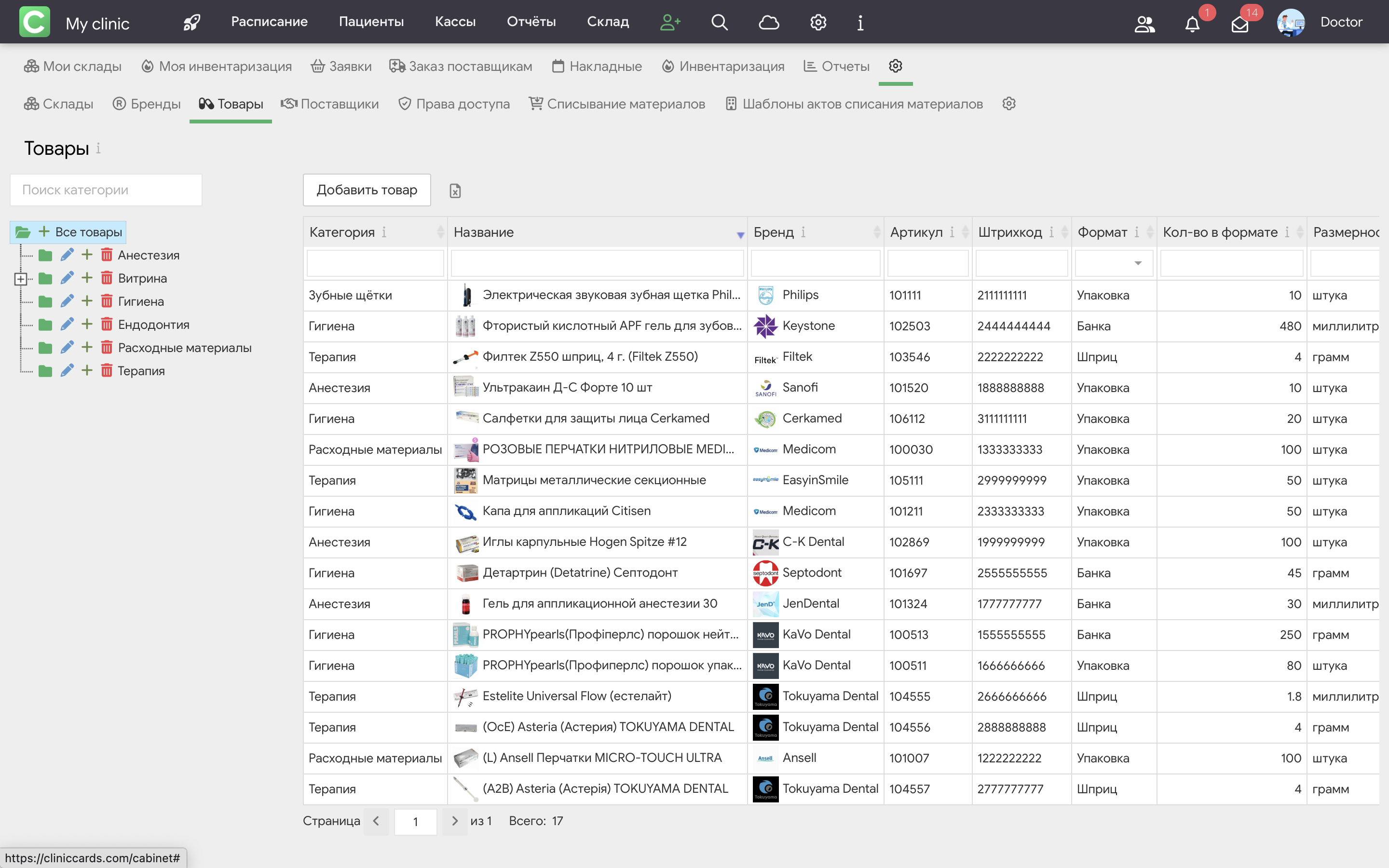Screen dimensions: 1389x868
Task: Click the Doctor profile avatar
Action: [1291, 22]
